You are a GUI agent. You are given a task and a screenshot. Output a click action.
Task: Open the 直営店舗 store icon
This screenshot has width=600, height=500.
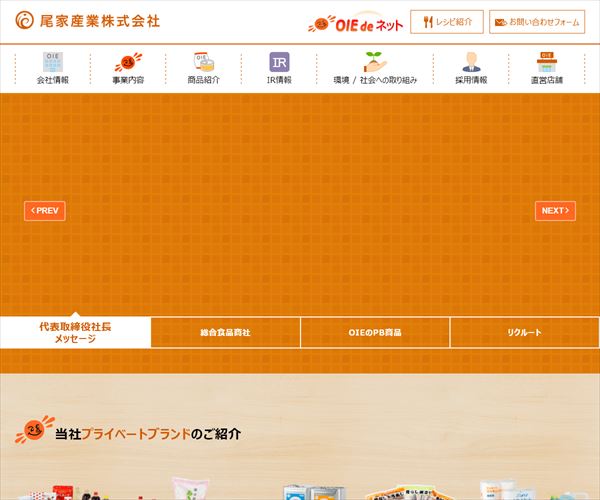(x=547, y=62)
